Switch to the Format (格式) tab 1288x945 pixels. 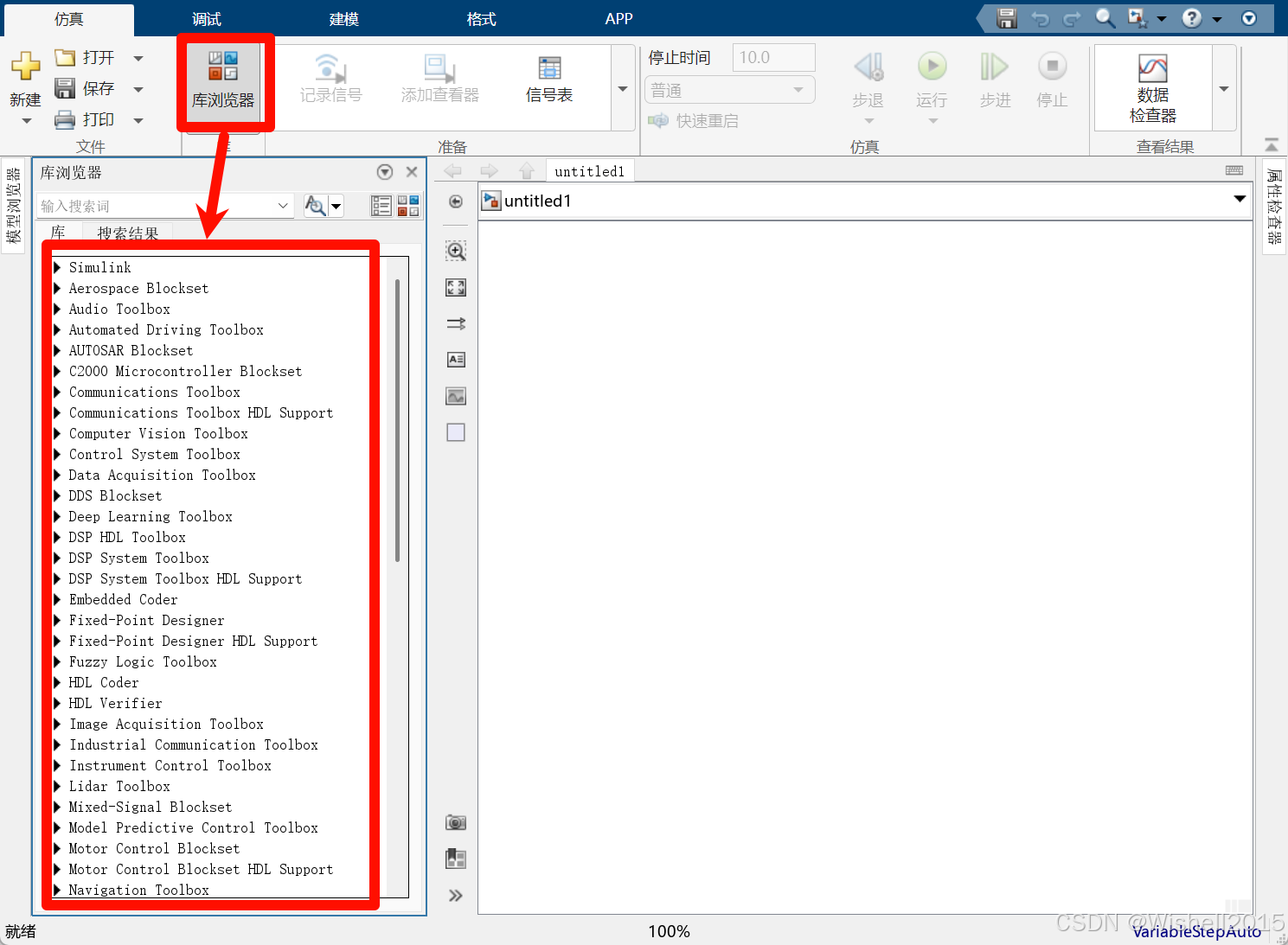pyautogui.click(x=482, y=19)
